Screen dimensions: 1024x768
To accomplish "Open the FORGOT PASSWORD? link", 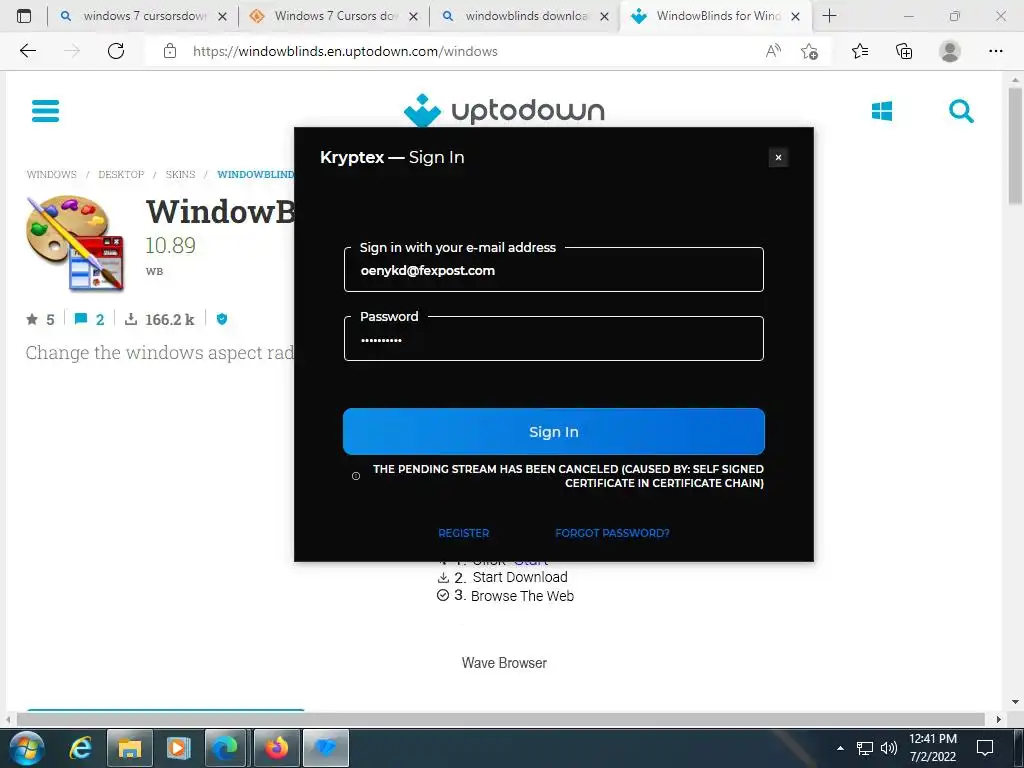I will coord(612,533).
